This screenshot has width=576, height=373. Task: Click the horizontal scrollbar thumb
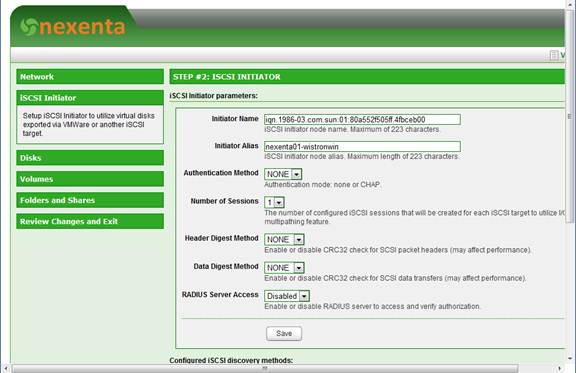tap(265, 368)
